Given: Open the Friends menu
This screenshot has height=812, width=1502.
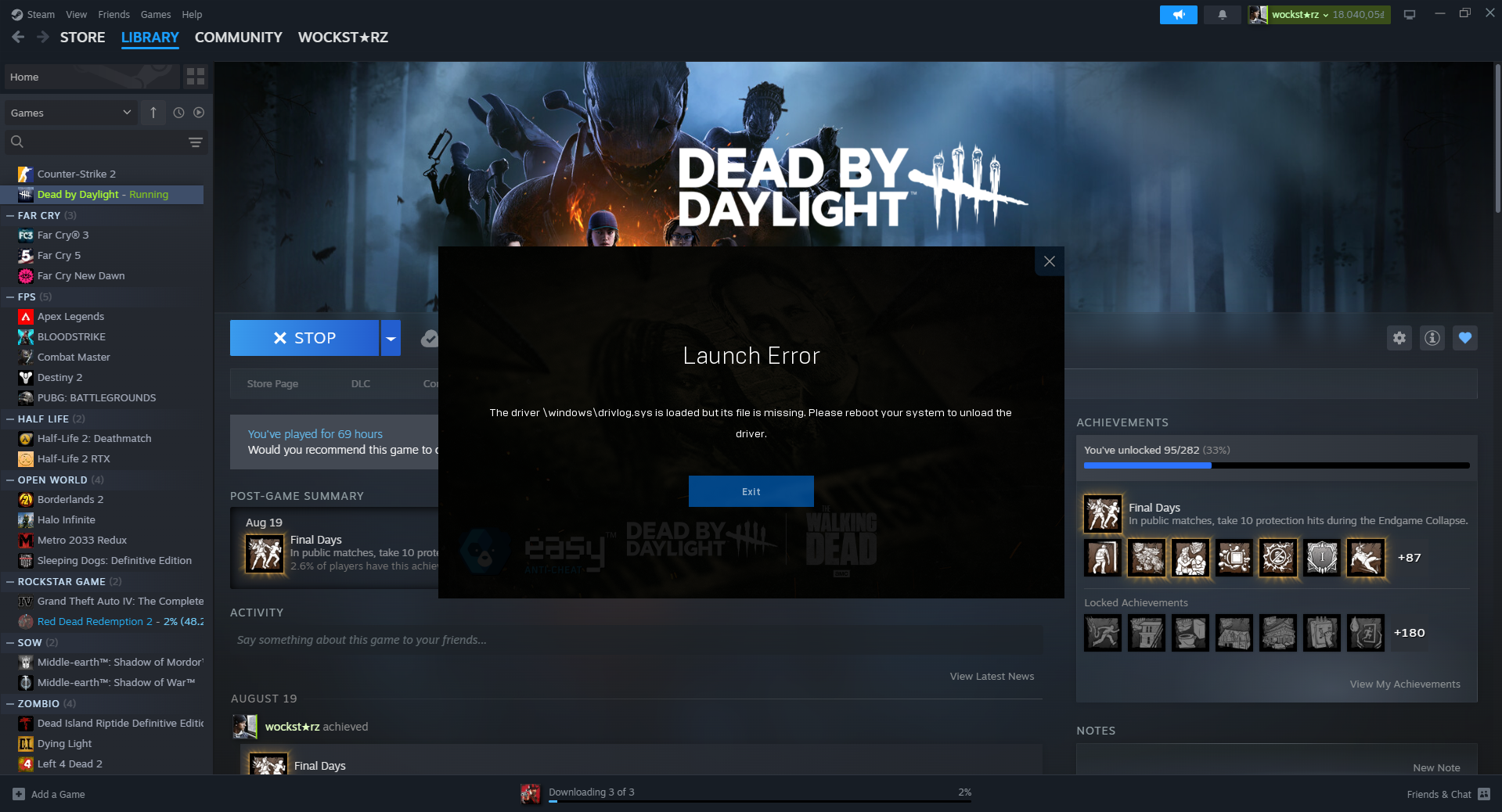Looking at the screenshot, I should [113, 14].
